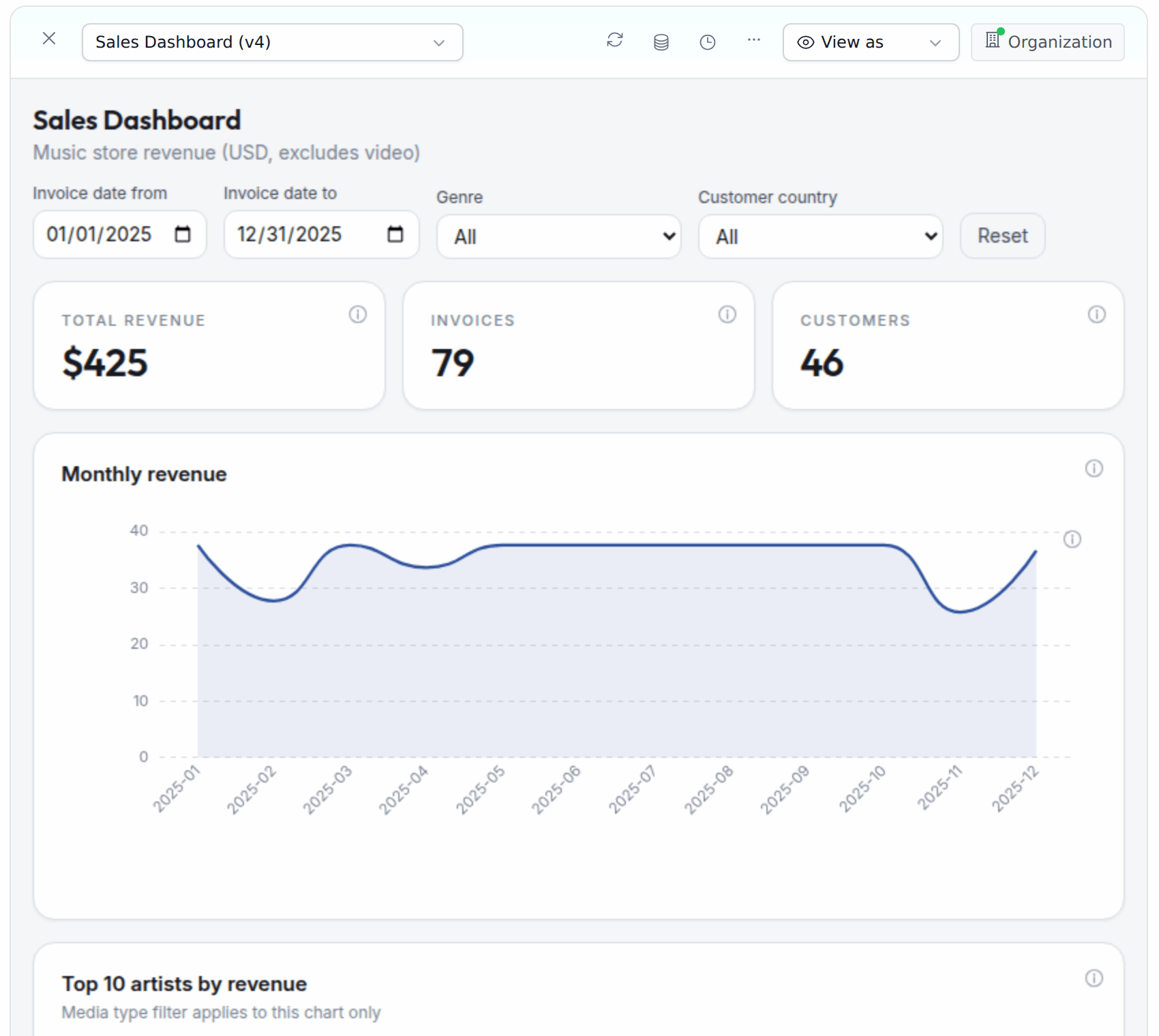
Task: Click the 2025-06 axis label
Action: (x=556, y=789)
